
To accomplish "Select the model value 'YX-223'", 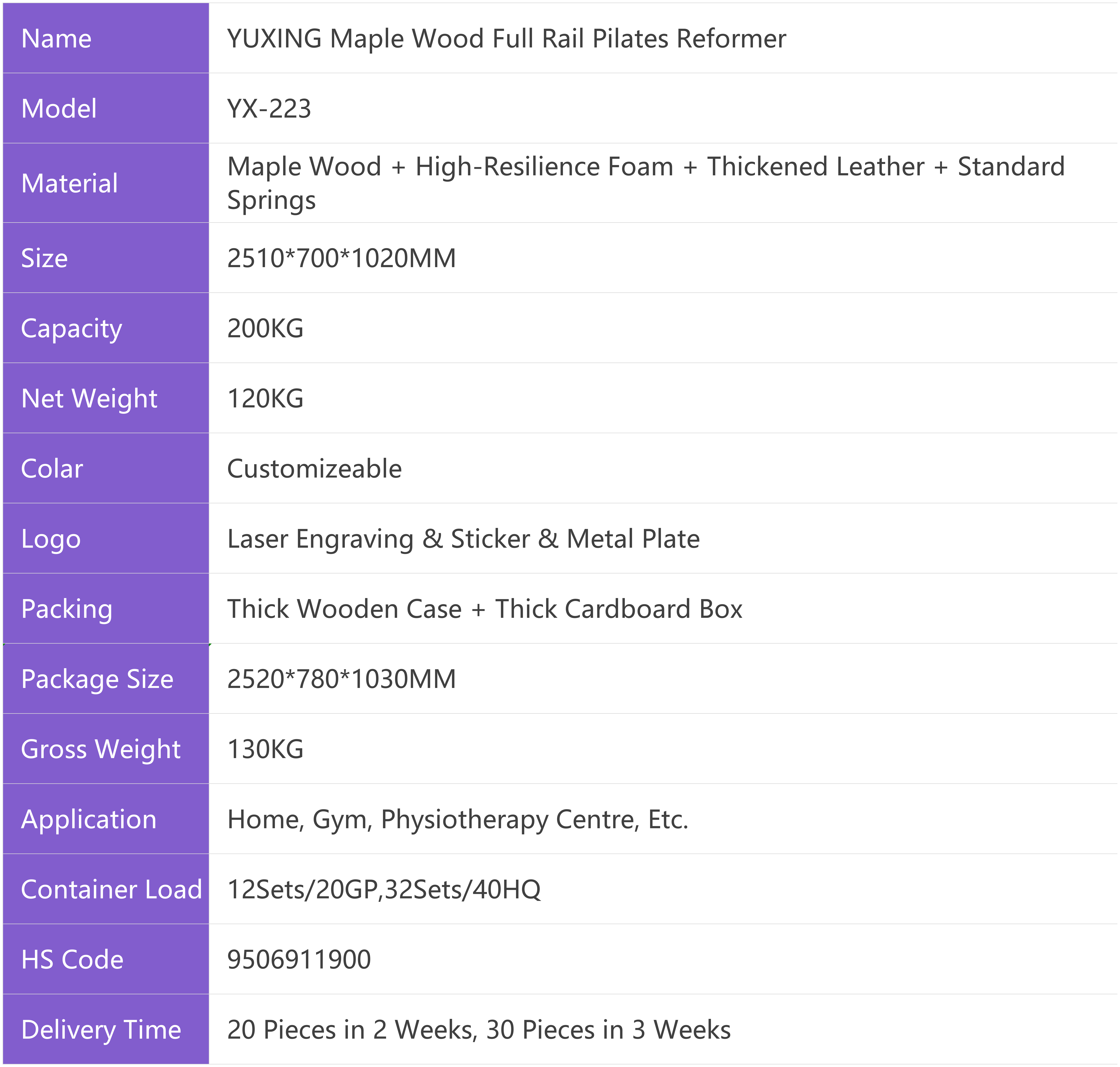I will point(269,109).
